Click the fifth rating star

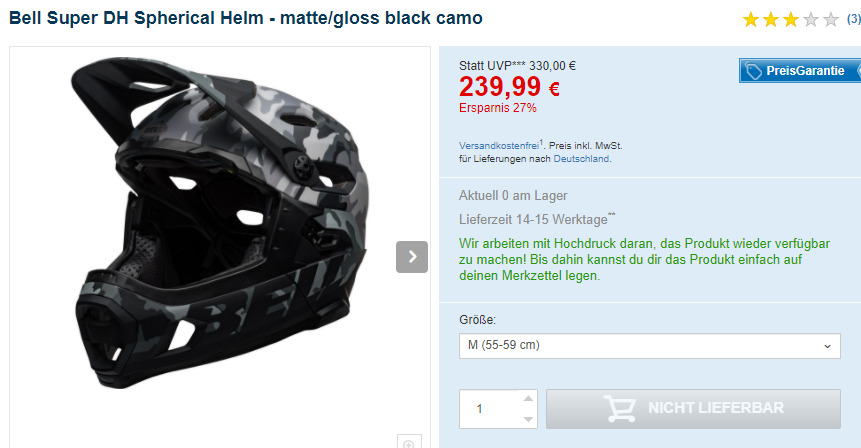pyautogui.click(x=831, y=19)
